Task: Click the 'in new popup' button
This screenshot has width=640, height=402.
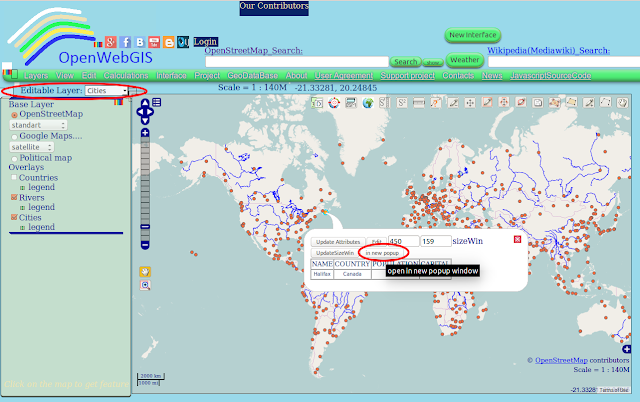Action: [x=382, y=253]
